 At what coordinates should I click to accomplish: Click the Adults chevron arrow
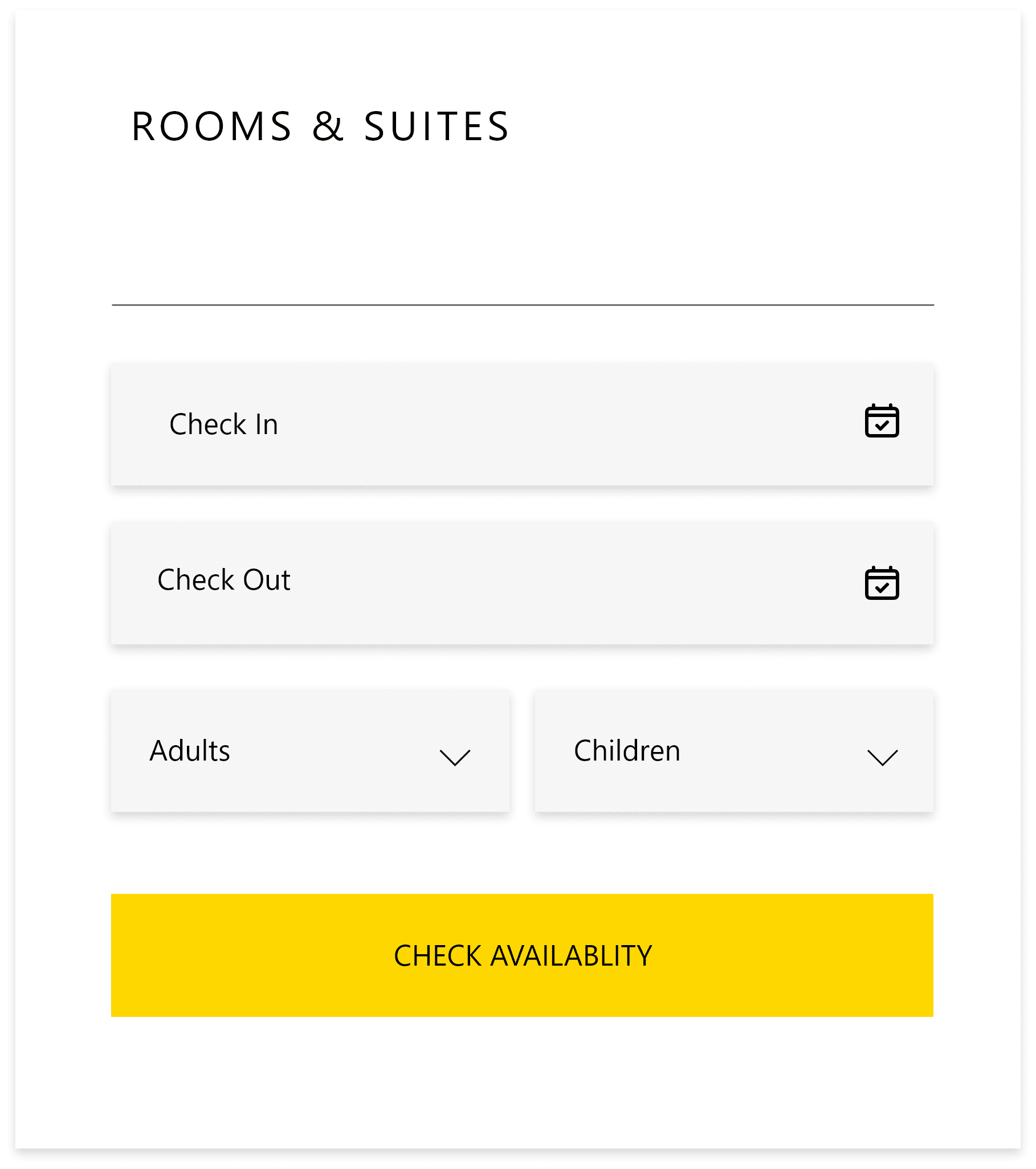(x=455, y=757)
